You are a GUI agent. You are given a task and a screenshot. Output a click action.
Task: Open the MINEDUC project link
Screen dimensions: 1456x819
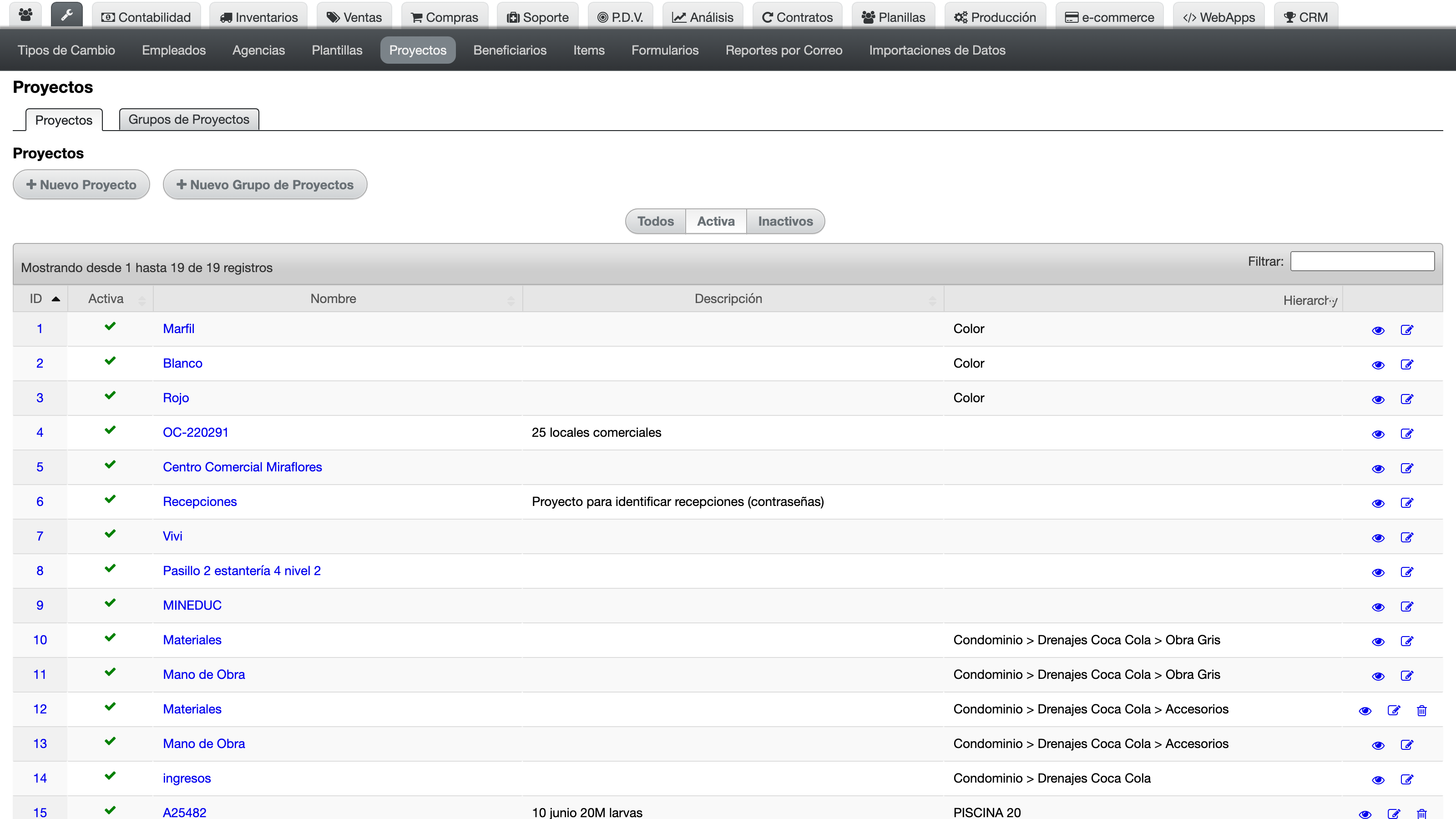192,605
